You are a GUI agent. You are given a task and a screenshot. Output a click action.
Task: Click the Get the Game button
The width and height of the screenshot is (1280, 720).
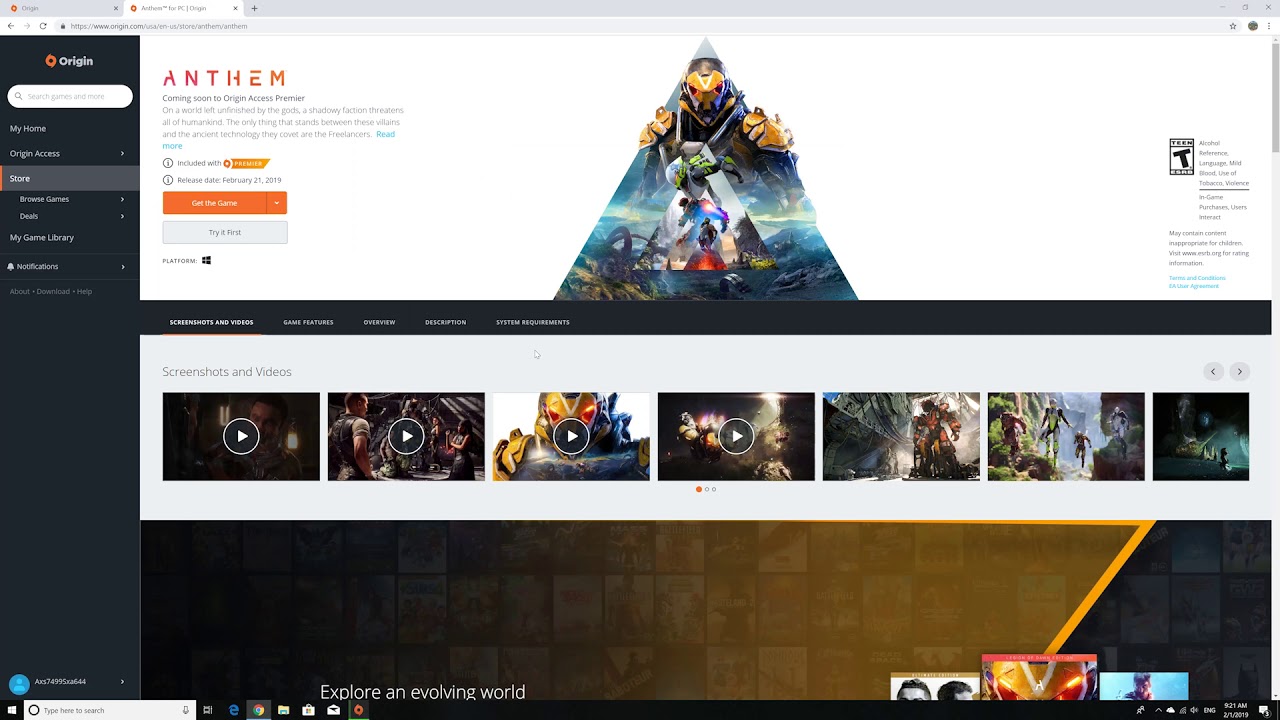tap(214, 203)
